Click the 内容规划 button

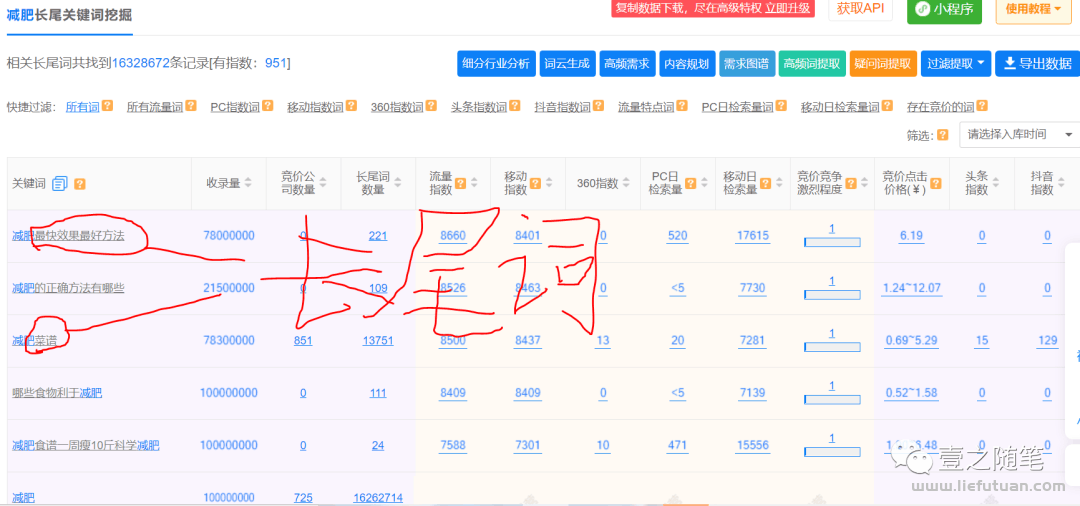(687, 63)
